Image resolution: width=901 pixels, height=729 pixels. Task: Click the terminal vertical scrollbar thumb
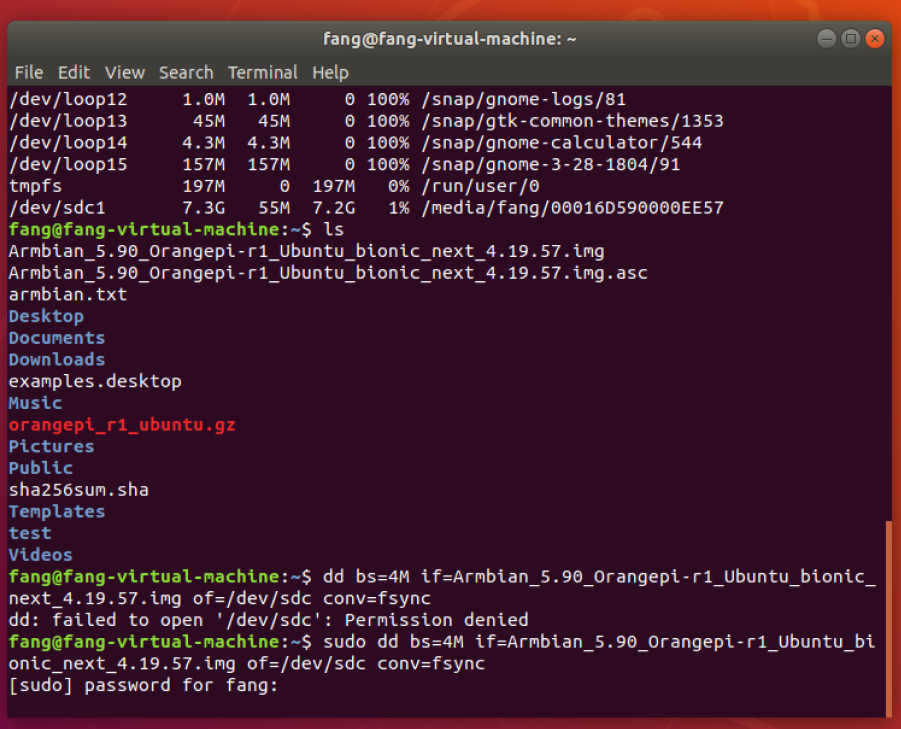click(888, 618)
